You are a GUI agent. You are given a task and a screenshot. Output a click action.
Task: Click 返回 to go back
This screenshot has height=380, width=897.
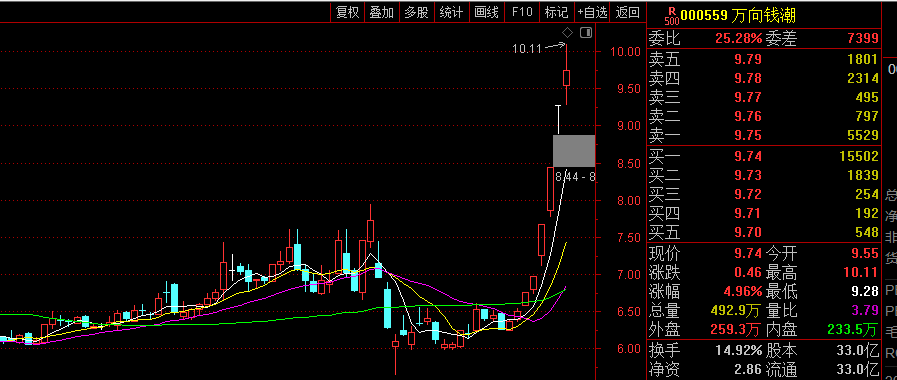pos(628,12)
